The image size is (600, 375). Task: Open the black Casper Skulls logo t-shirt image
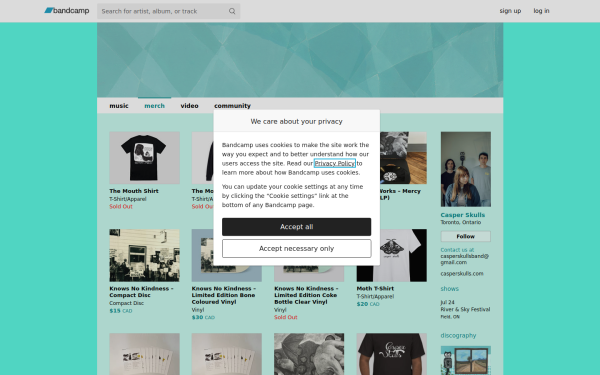[391, 354]
